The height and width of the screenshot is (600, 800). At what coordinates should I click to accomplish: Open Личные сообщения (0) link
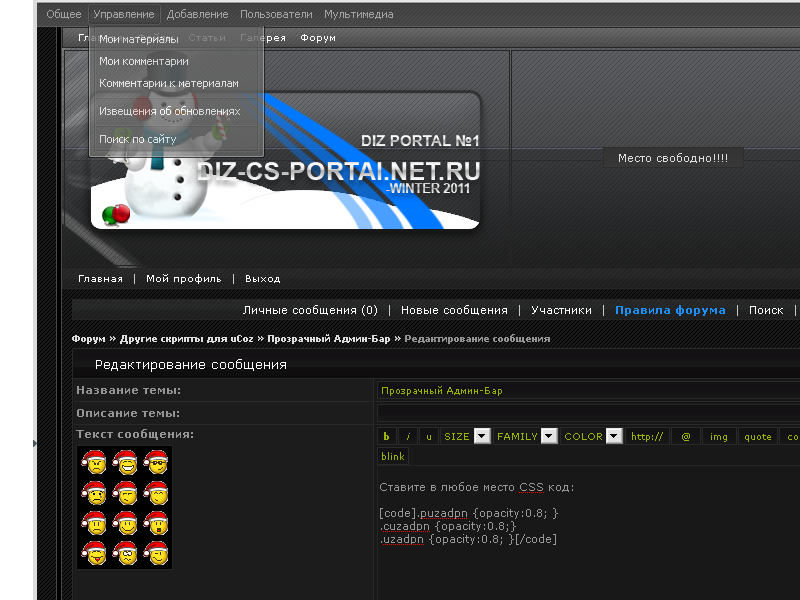(310, 310)
